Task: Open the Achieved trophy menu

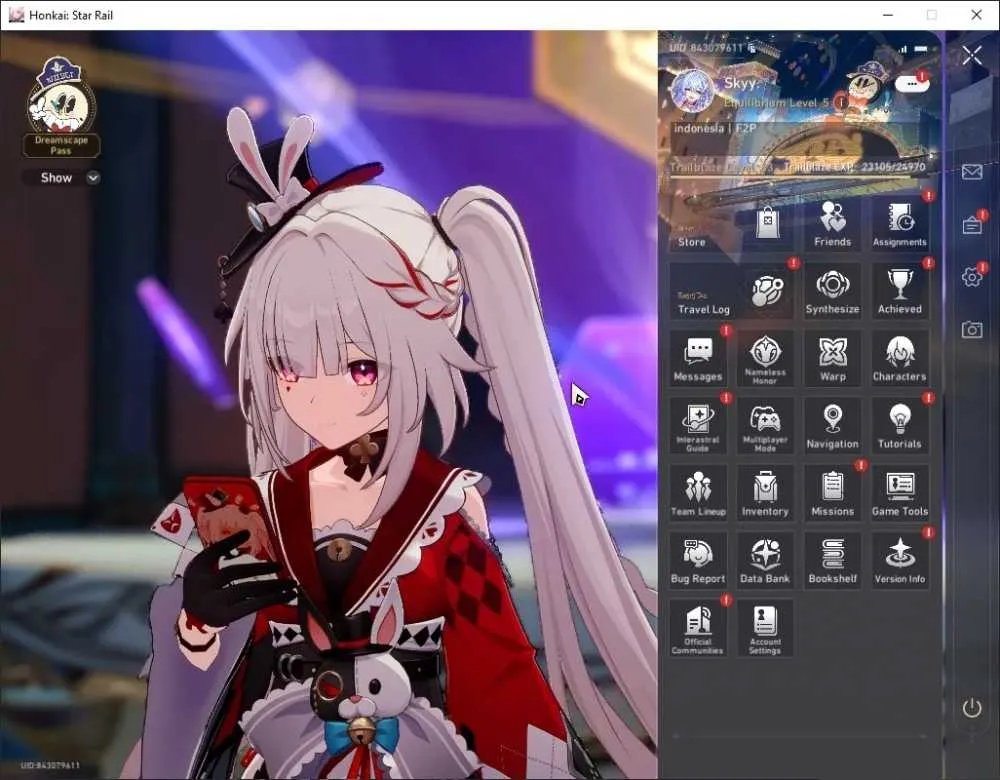Action: pyautogui.click(x=899, y=291)
